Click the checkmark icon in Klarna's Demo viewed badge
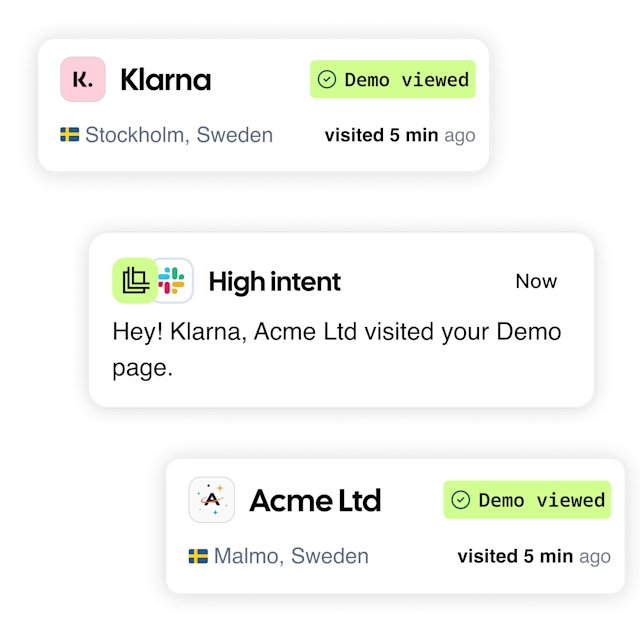This screenshot has height=640, width=640. coord(327,79)
